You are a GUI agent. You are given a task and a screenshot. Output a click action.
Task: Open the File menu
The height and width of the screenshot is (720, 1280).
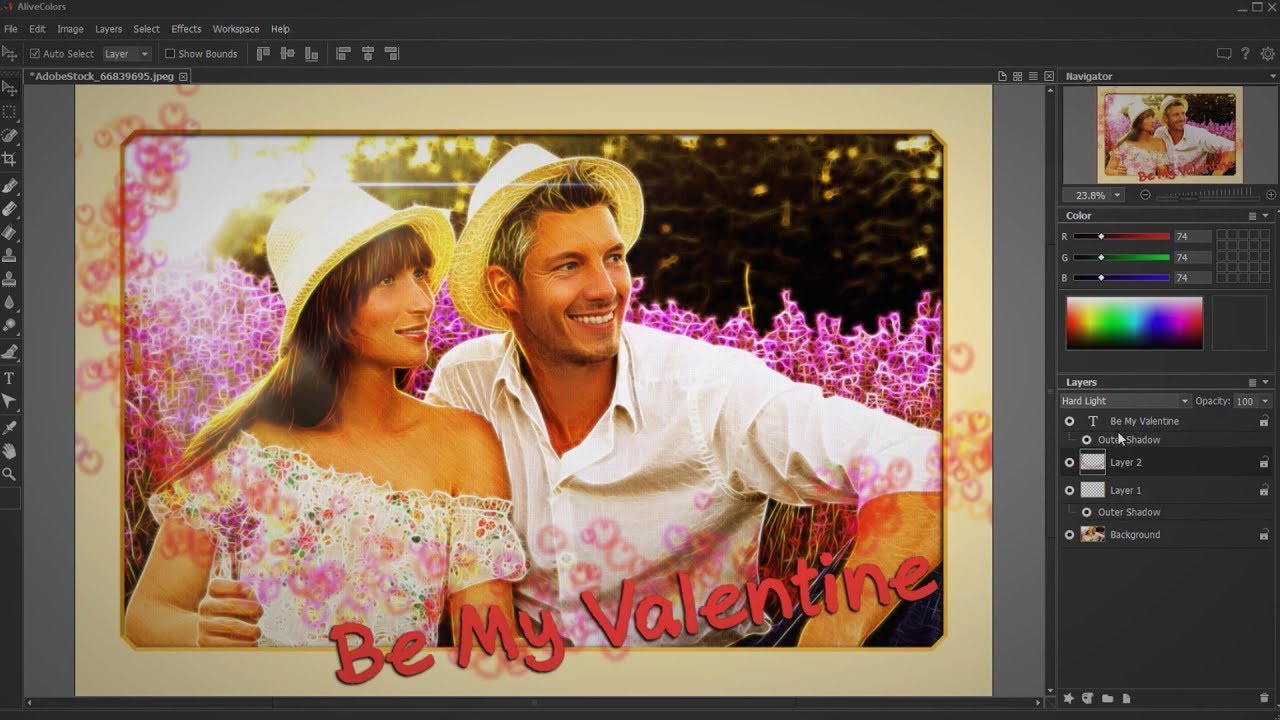(x=11, y=29)
